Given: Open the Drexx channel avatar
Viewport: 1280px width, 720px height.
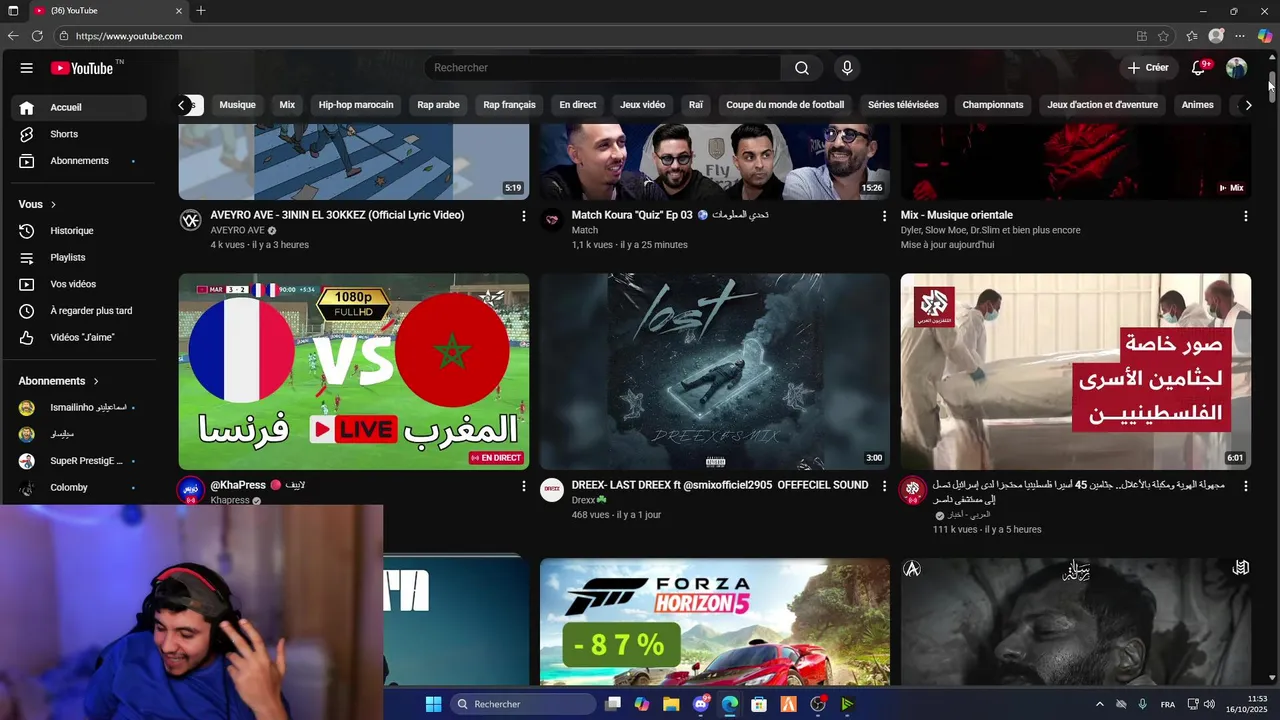Looking at the screenshot, I should tap(552, 490).
